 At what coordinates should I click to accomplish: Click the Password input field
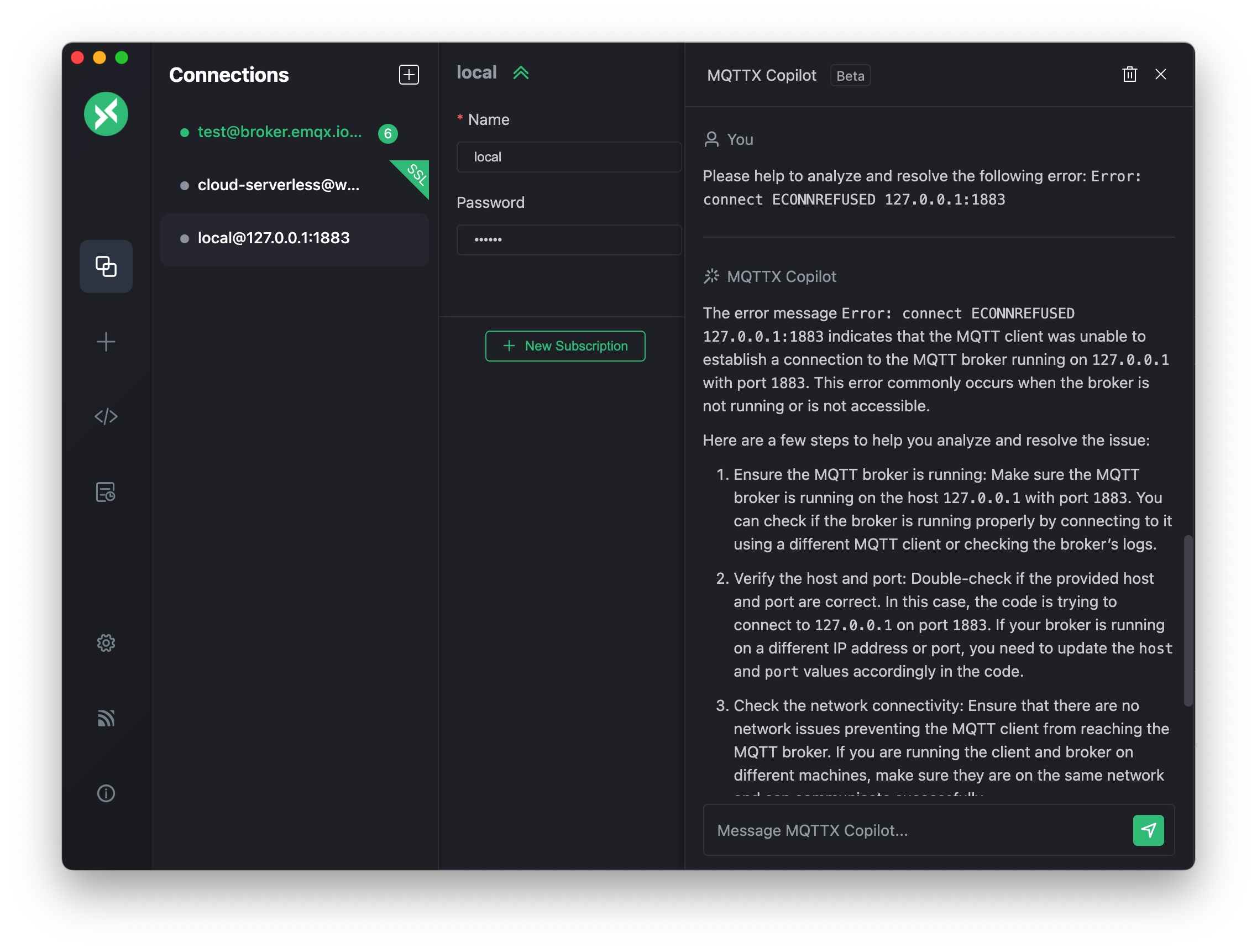coord(568,239)
